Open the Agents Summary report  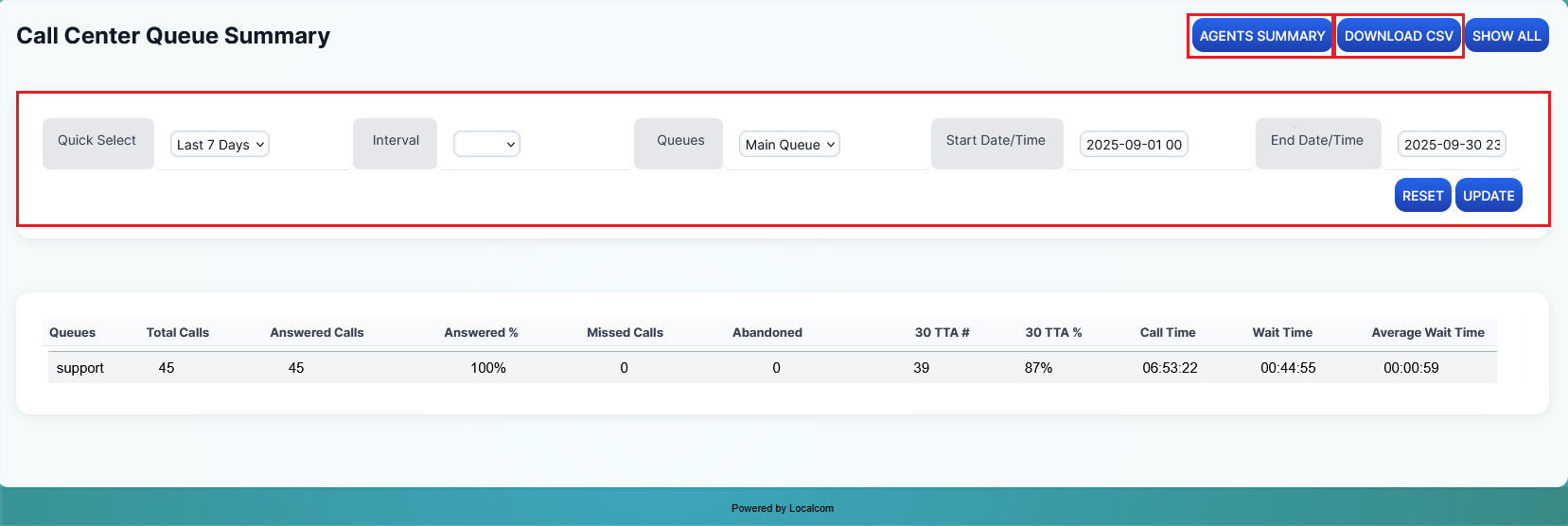coord(1261,36)
